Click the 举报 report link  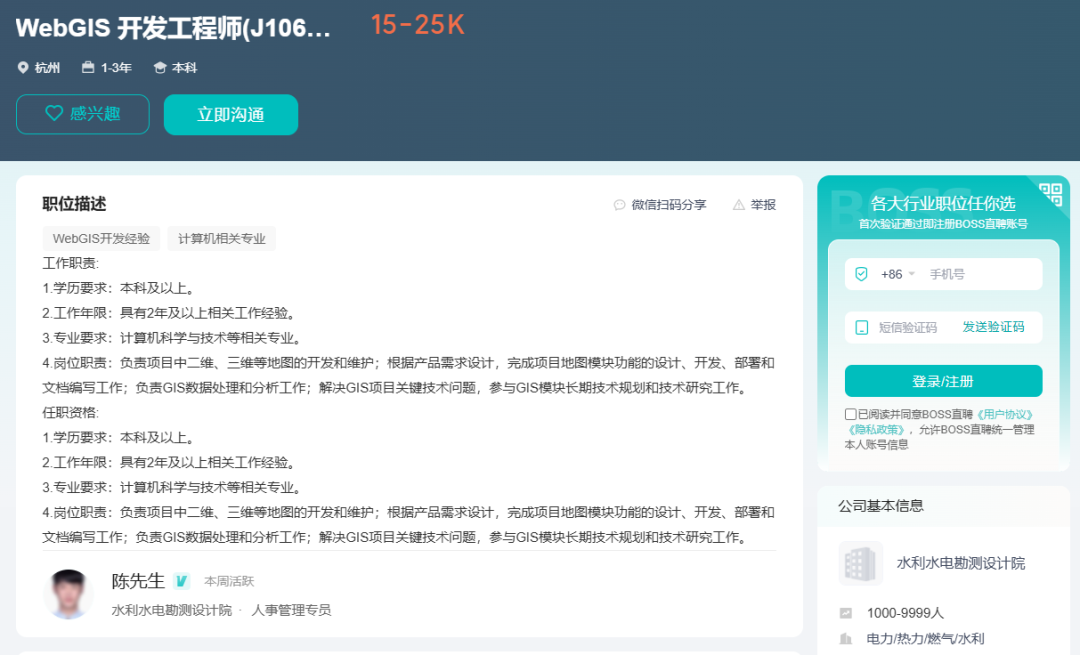coord(763,205)
